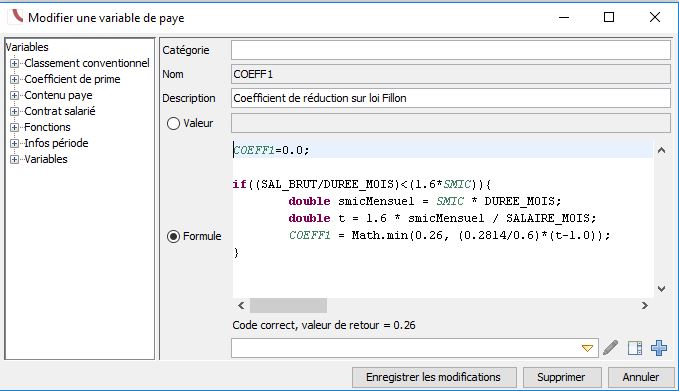Select the Variables child tree label
The width and height of the screenshot is (679, 391).
point(46,159)
